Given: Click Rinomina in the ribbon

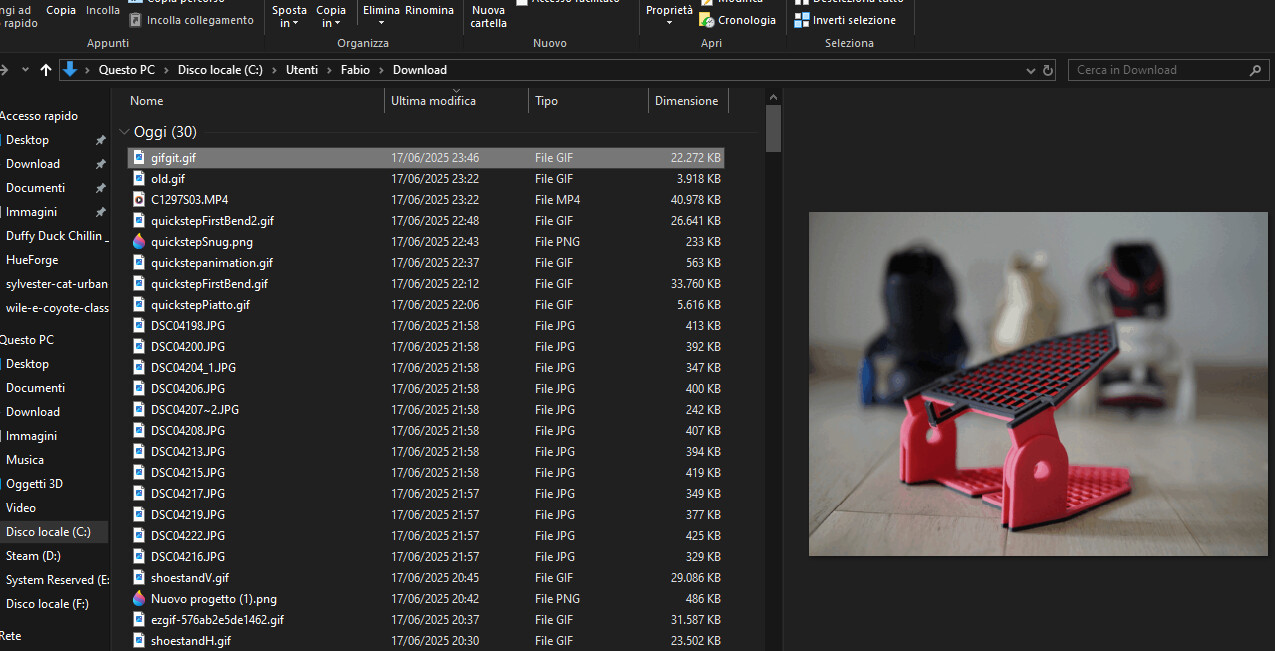Looking at the screenshot, I should pyautogui.click(x=429, y=10).
